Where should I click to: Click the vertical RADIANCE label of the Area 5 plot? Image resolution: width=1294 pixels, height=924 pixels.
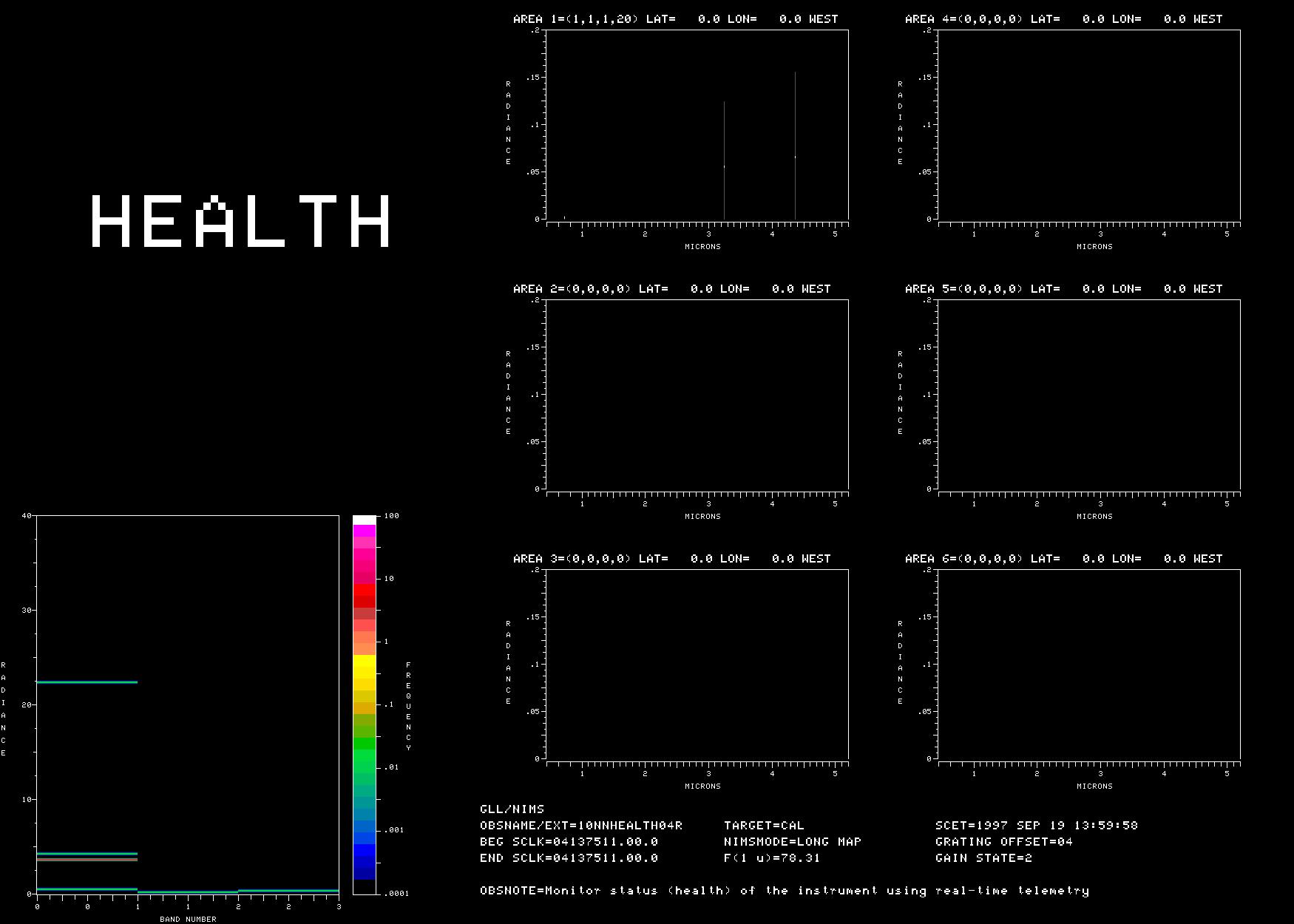[x=900, y=393]
